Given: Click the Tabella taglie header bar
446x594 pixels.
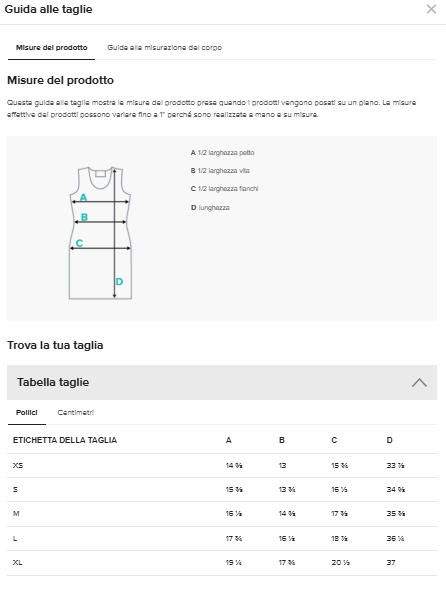Looking at the screenshot, I should pos(222,383).
